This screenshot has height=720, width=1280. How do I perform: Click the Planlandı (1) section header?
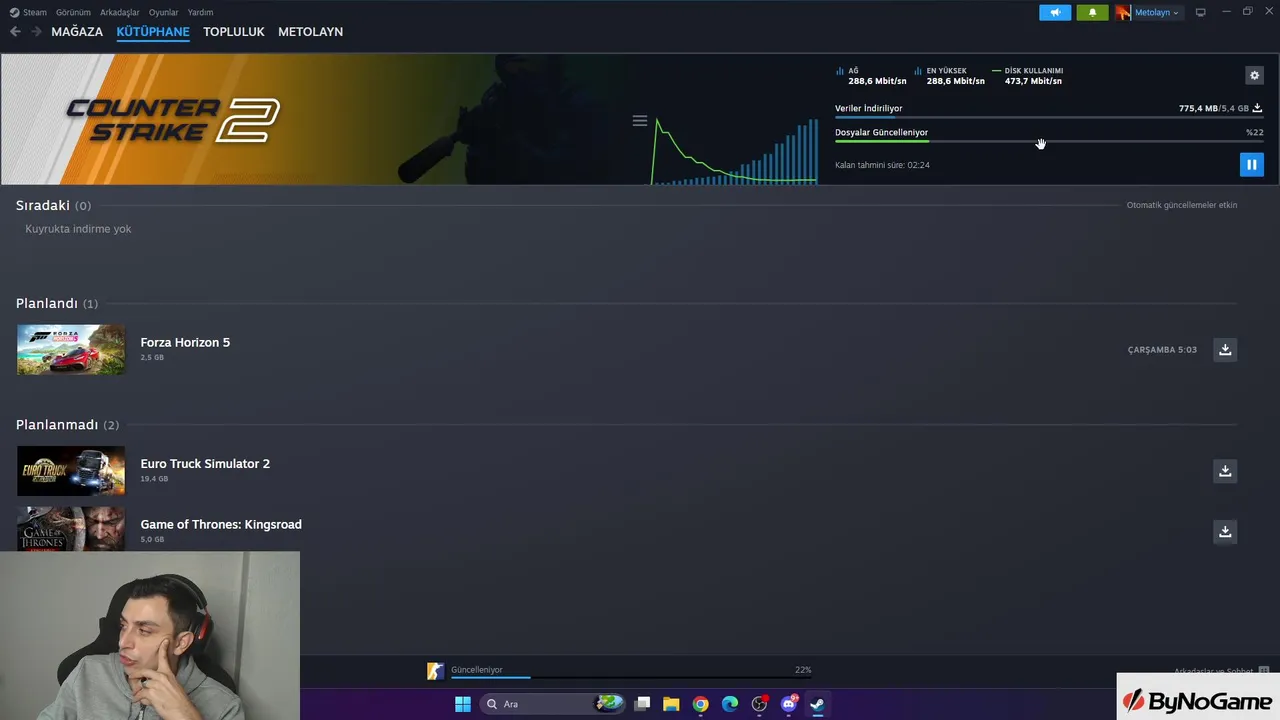point(57,303)
